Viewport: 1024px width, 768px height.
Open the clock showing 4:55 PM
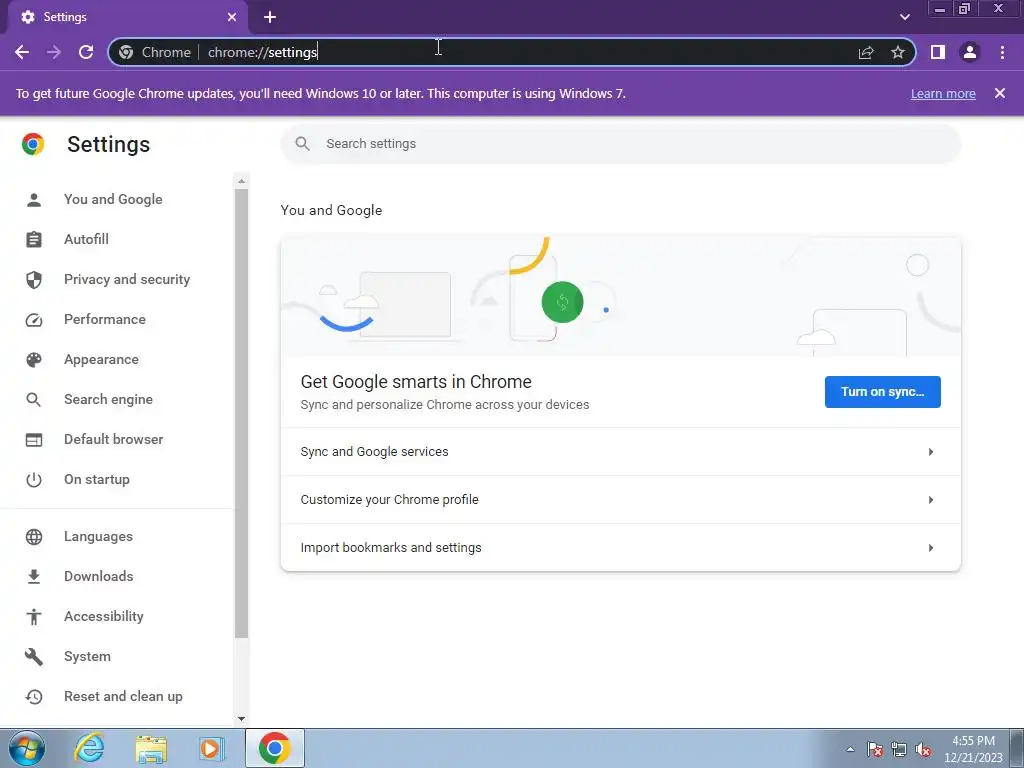(973, 749)
